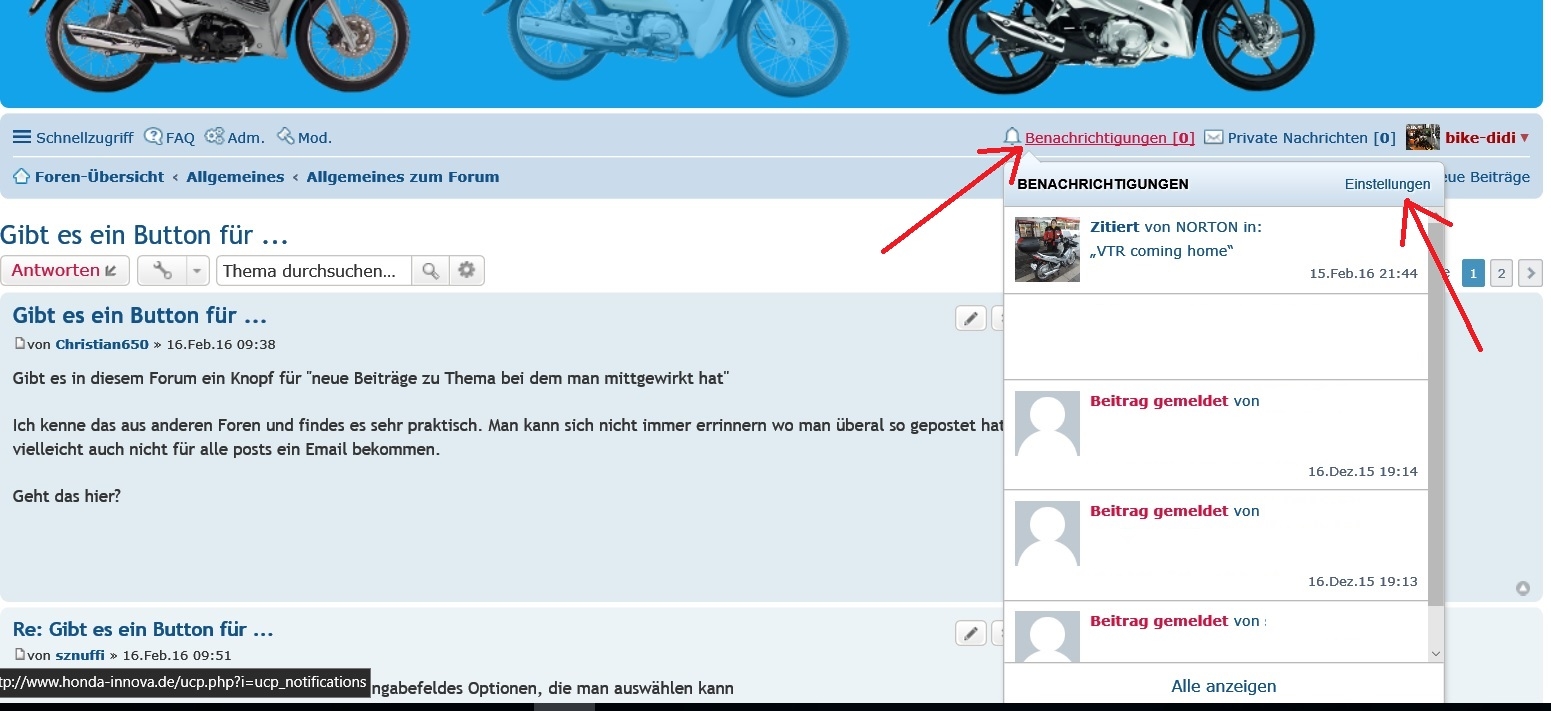Click the notification bell icon
The image size is (1551, 711).
point(1012,137)
